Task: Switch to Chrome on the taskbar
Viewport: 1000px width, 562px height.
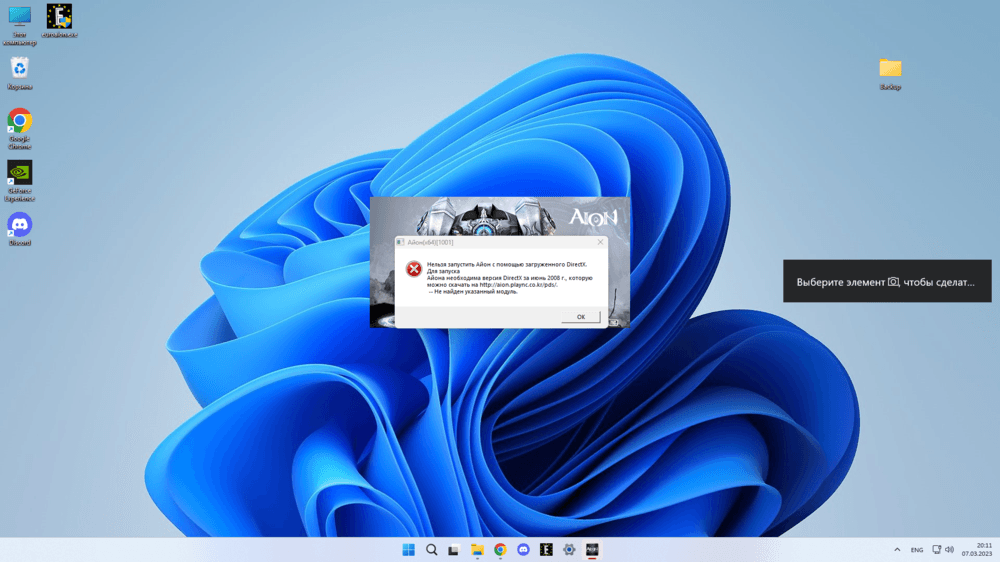Action: click(500, 550)
